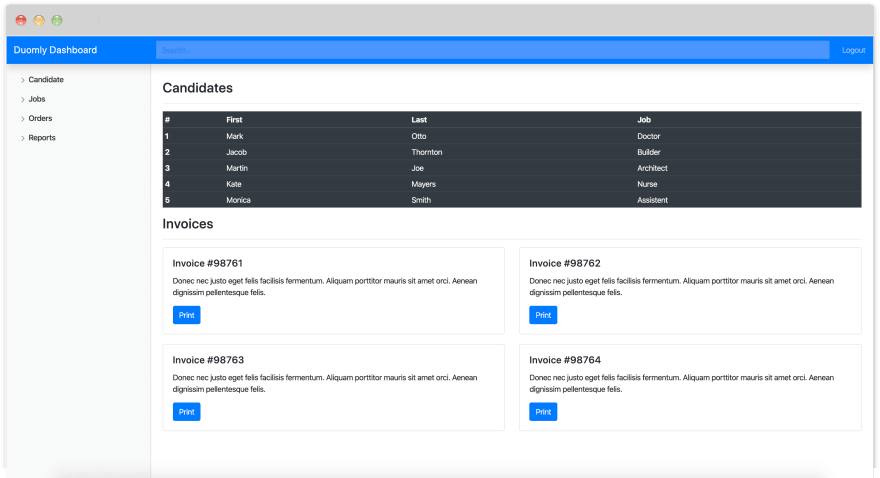Select the Monica first-name cell

238,200
